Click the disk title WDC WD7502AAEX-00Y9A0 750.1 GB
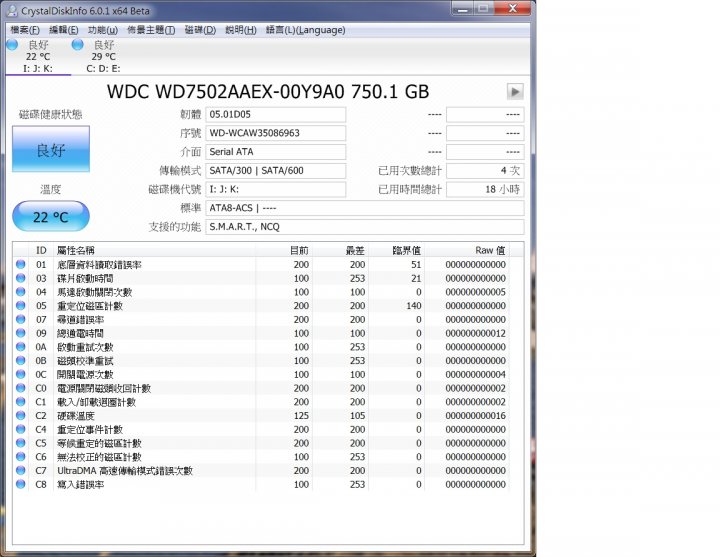 [268, 92]
